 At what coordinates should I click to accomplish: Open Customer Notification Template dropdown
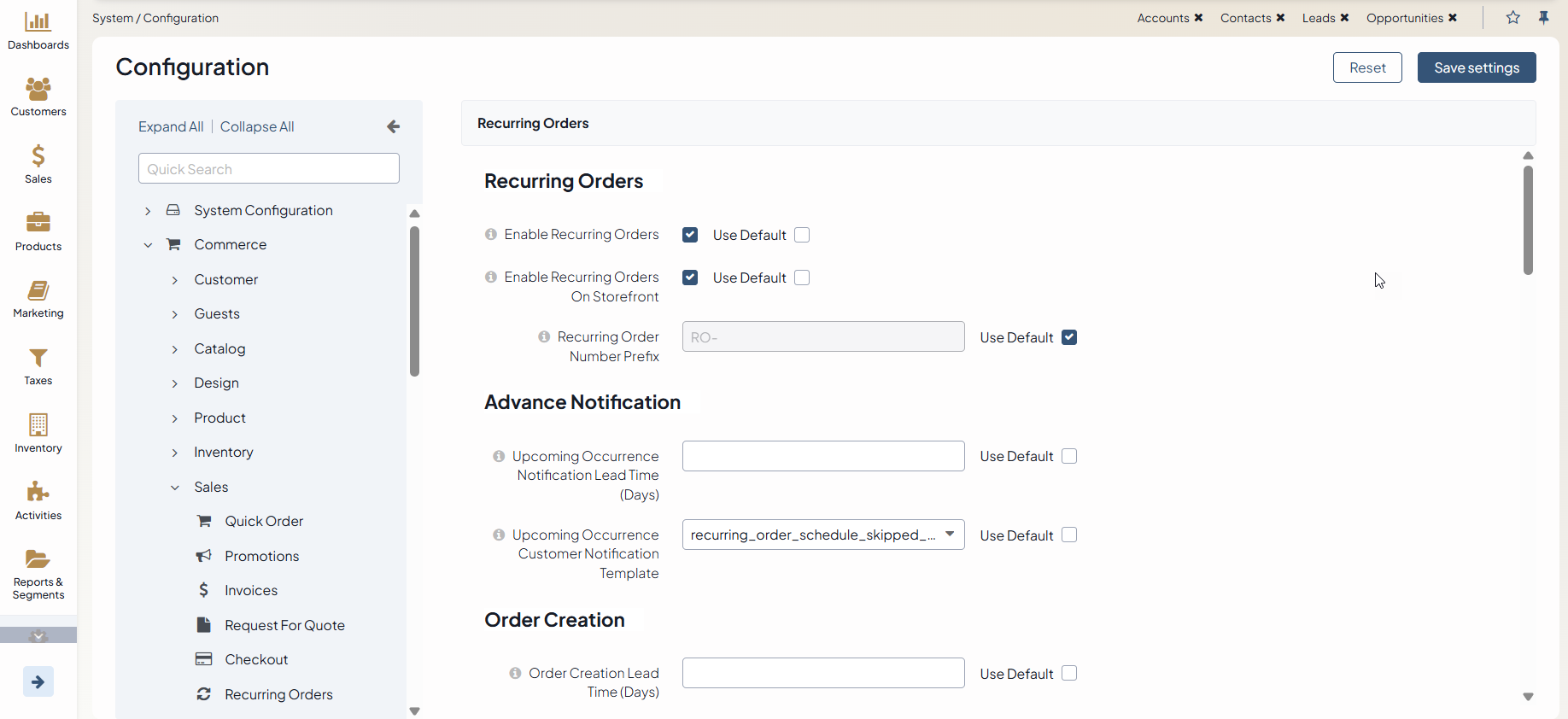point(822,535)
